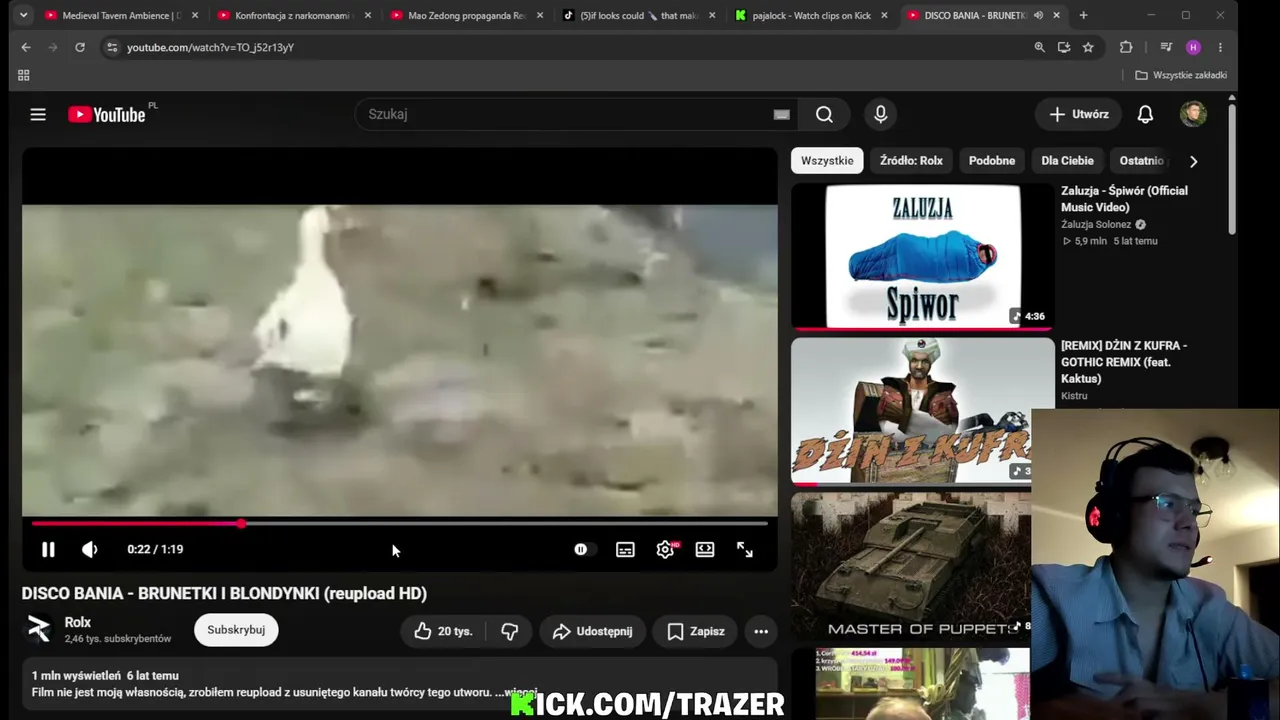Open the Master of Puppets video thumbnail

pos(911,566)
